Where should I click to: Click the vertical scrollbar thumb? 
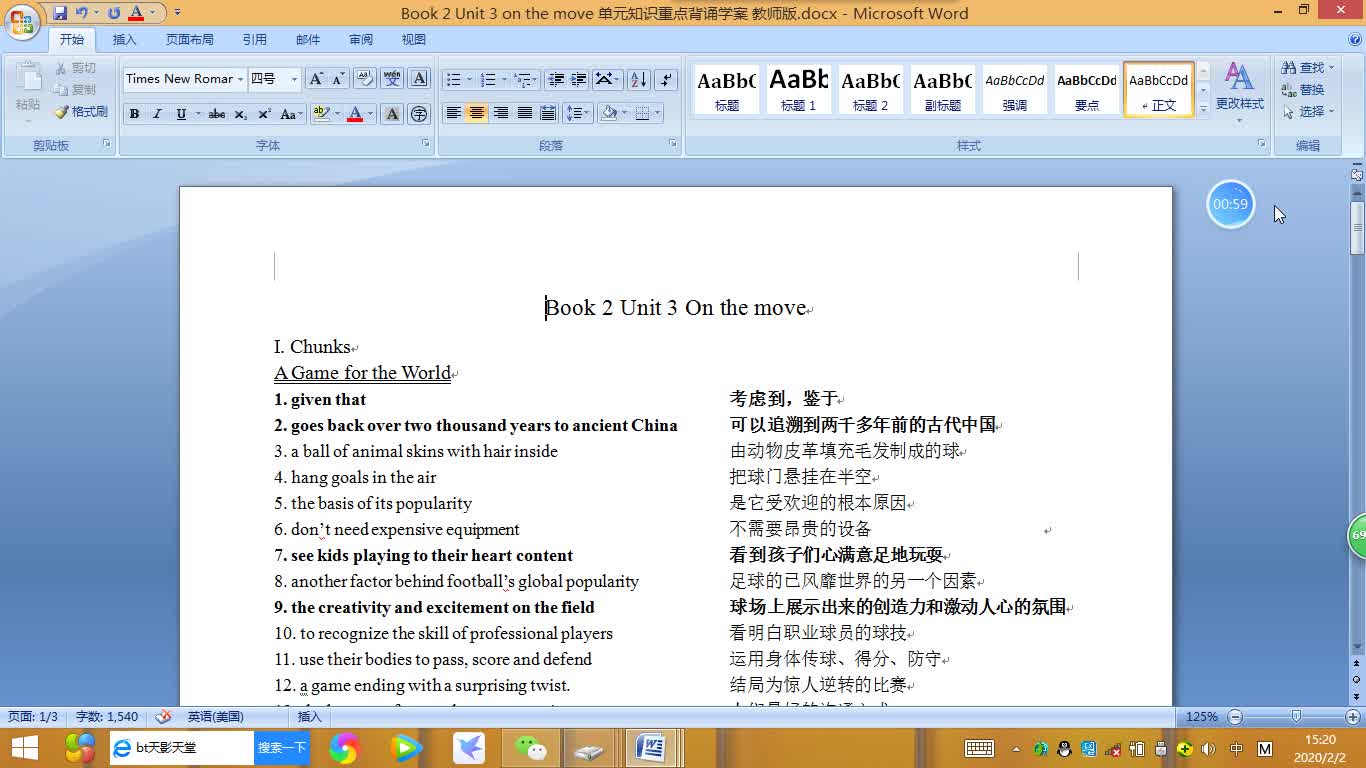coord(1357,227)
